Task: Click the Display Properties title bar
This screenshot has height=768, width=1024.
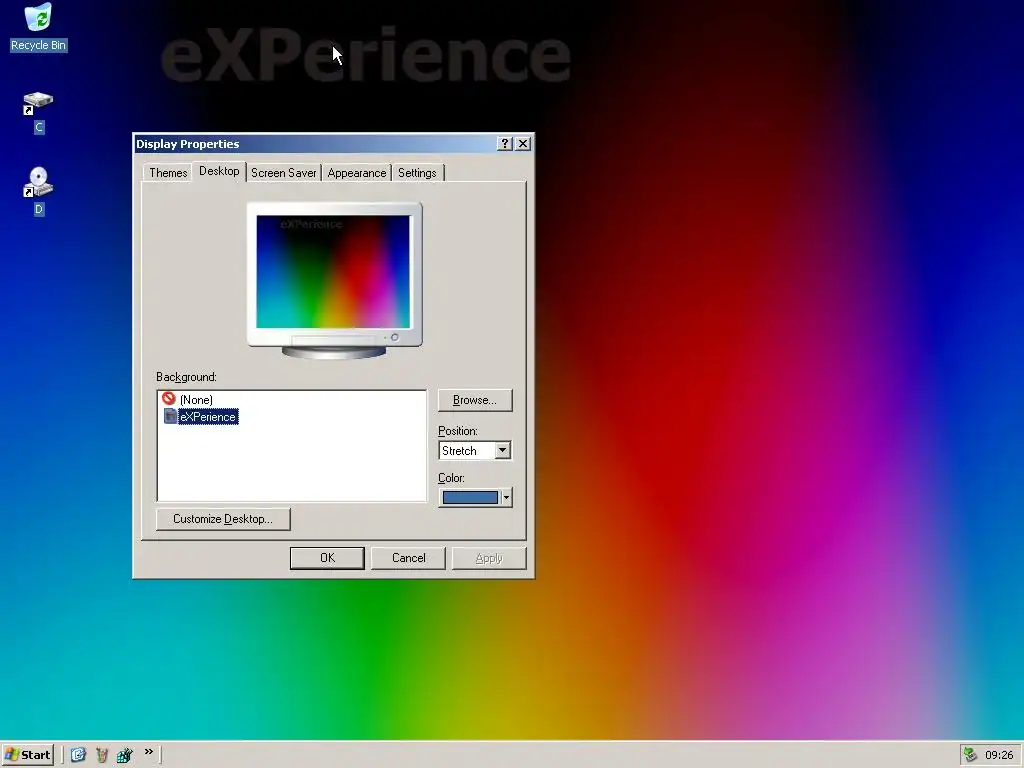Action: (315, 144)
